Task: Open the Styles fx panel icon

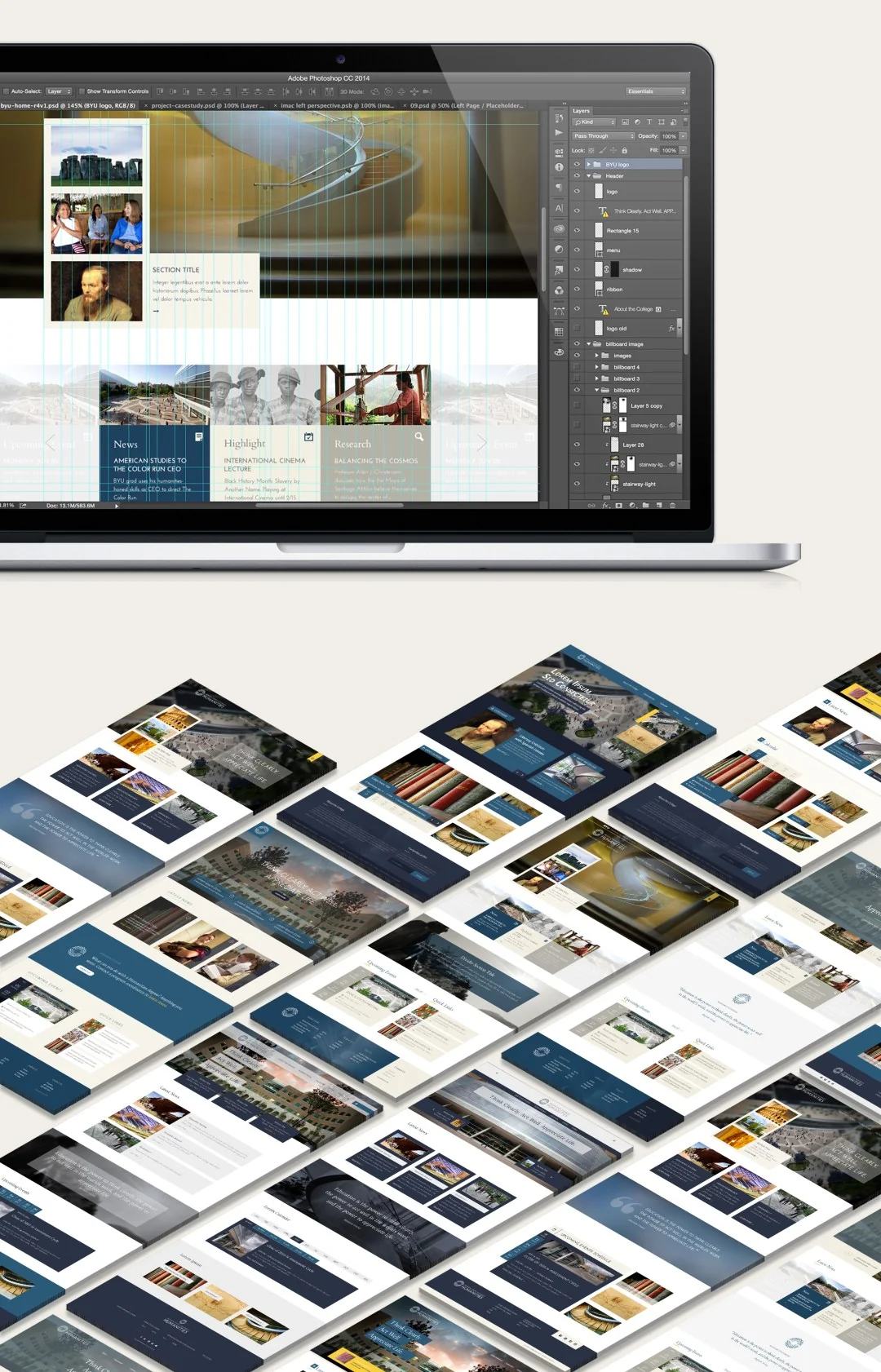Action: (559, 270)
